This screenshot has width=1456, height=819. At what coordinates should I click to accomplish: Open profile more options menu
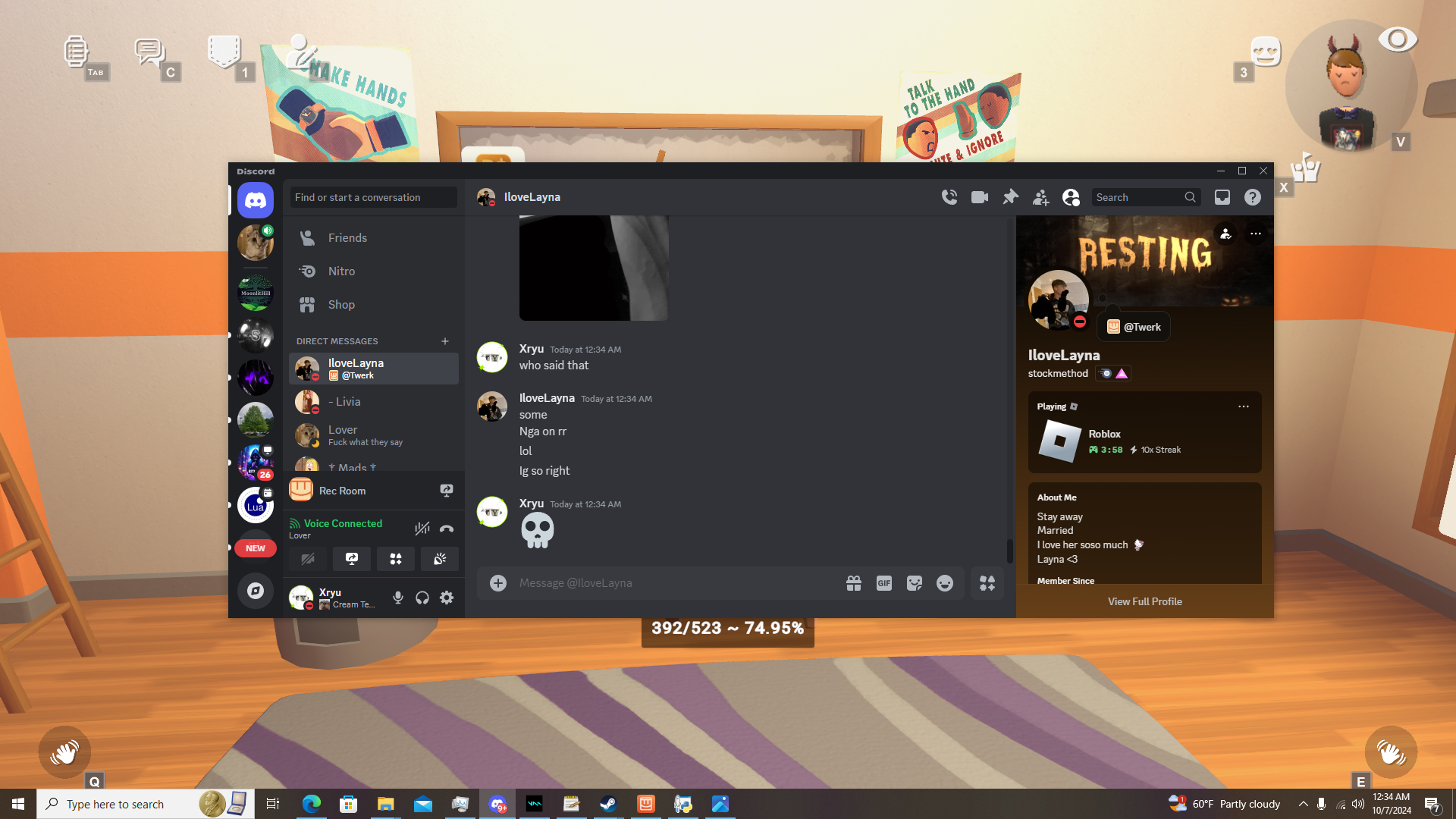point(1256,234)
